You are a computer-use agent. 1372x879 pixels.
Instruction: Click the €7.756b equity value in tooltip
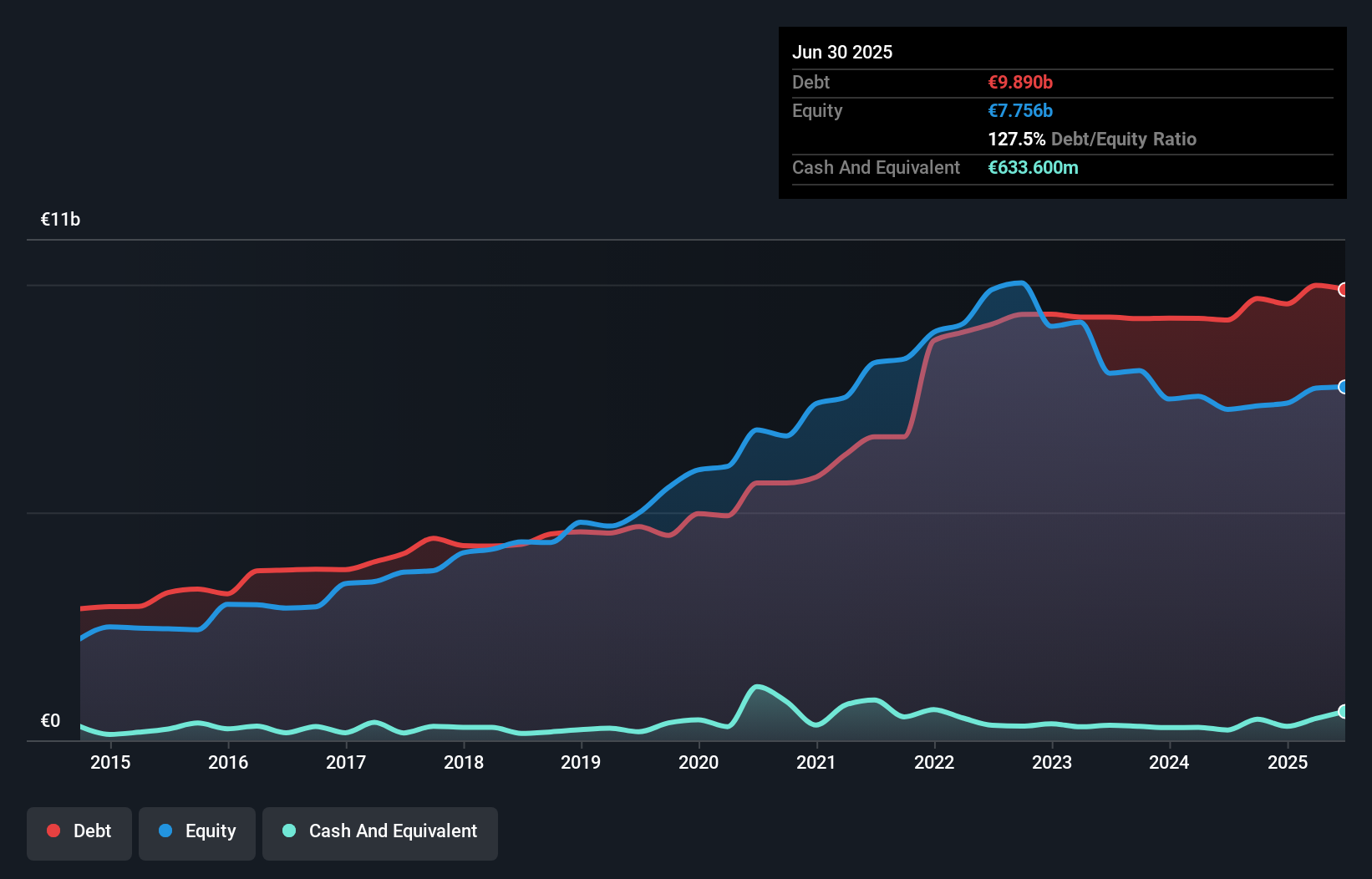point(1020,110)
